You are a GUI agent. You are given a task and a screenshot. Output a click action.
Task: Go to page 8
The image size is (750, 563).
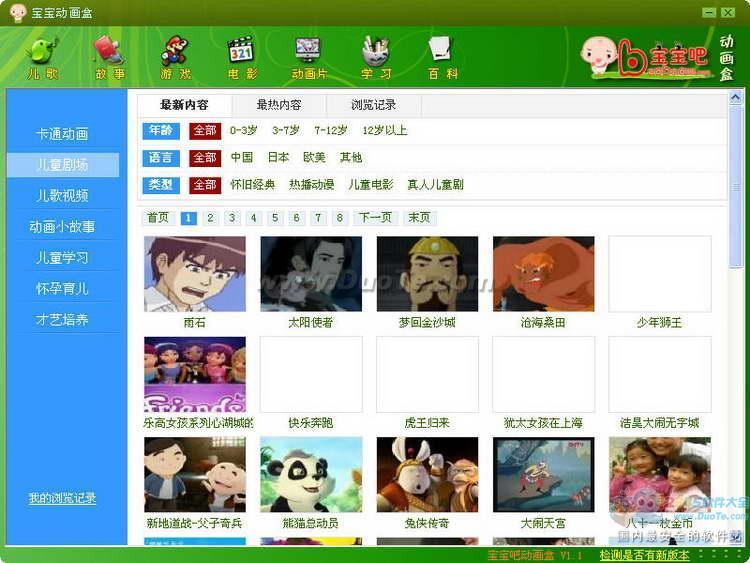(340, 218)
